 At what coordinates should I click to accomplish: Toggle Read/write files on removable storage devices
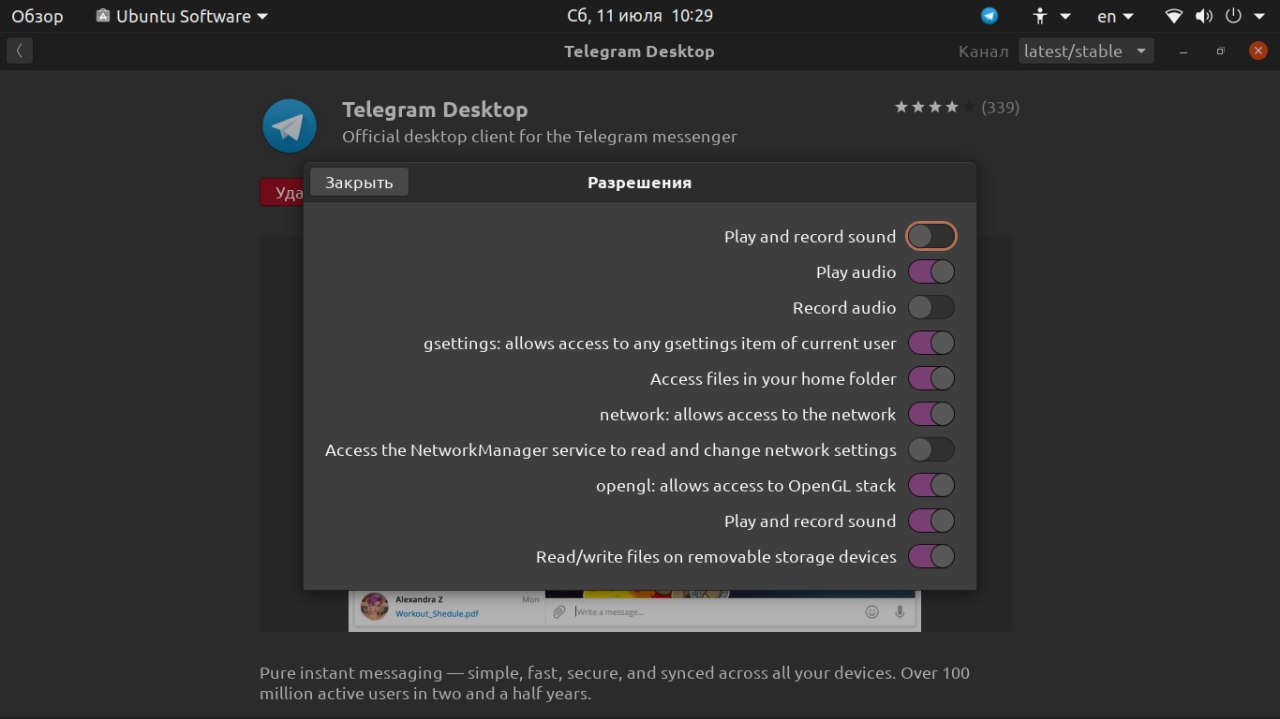click(931, 556)
